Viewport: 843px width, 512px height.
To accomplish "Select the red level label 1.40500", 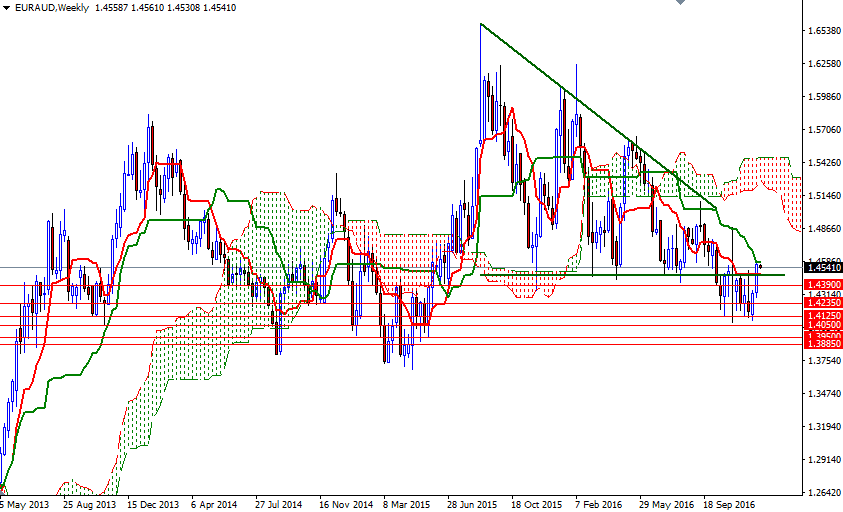I will click(824, 325).
